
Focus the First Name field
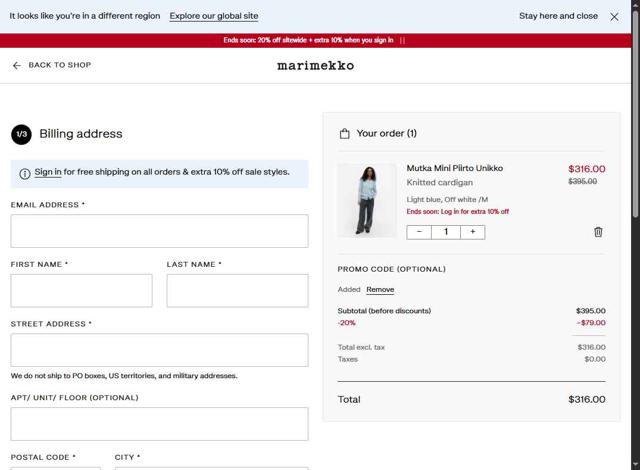click(x=82, y=290)
